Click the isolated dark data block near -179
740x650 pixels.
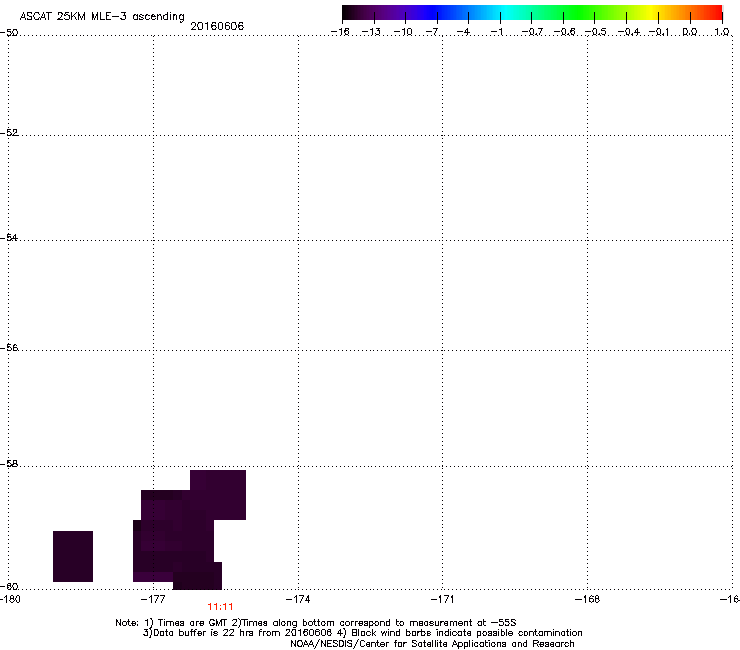73,556
